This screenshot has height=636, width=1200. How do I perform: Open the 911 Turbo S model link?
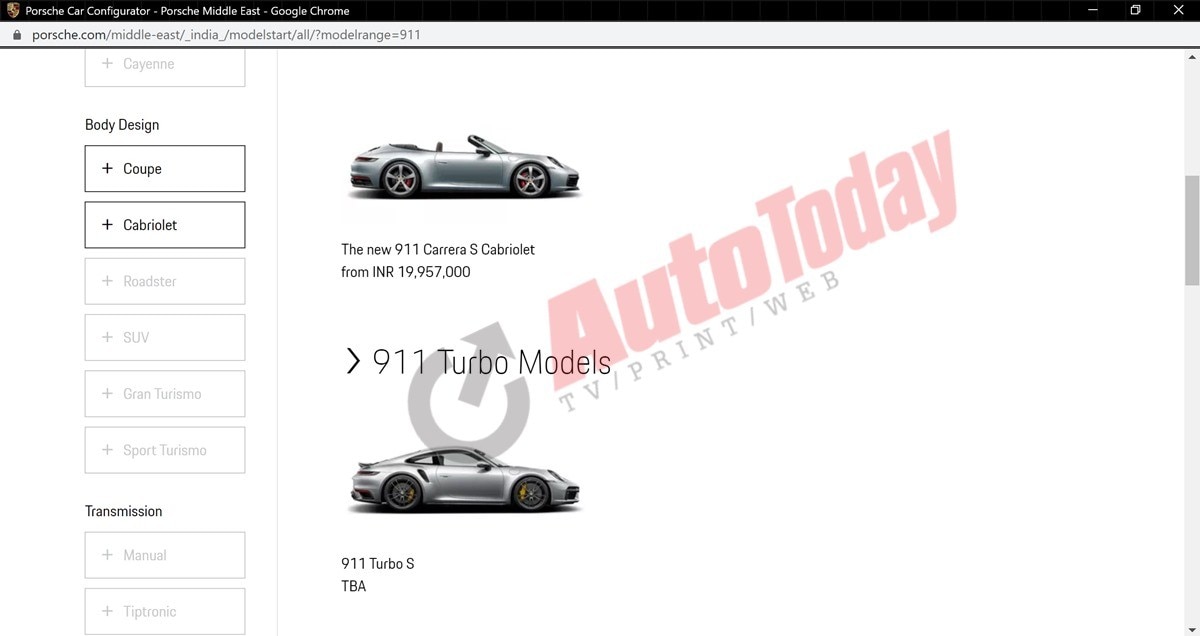tap(377, 564)
